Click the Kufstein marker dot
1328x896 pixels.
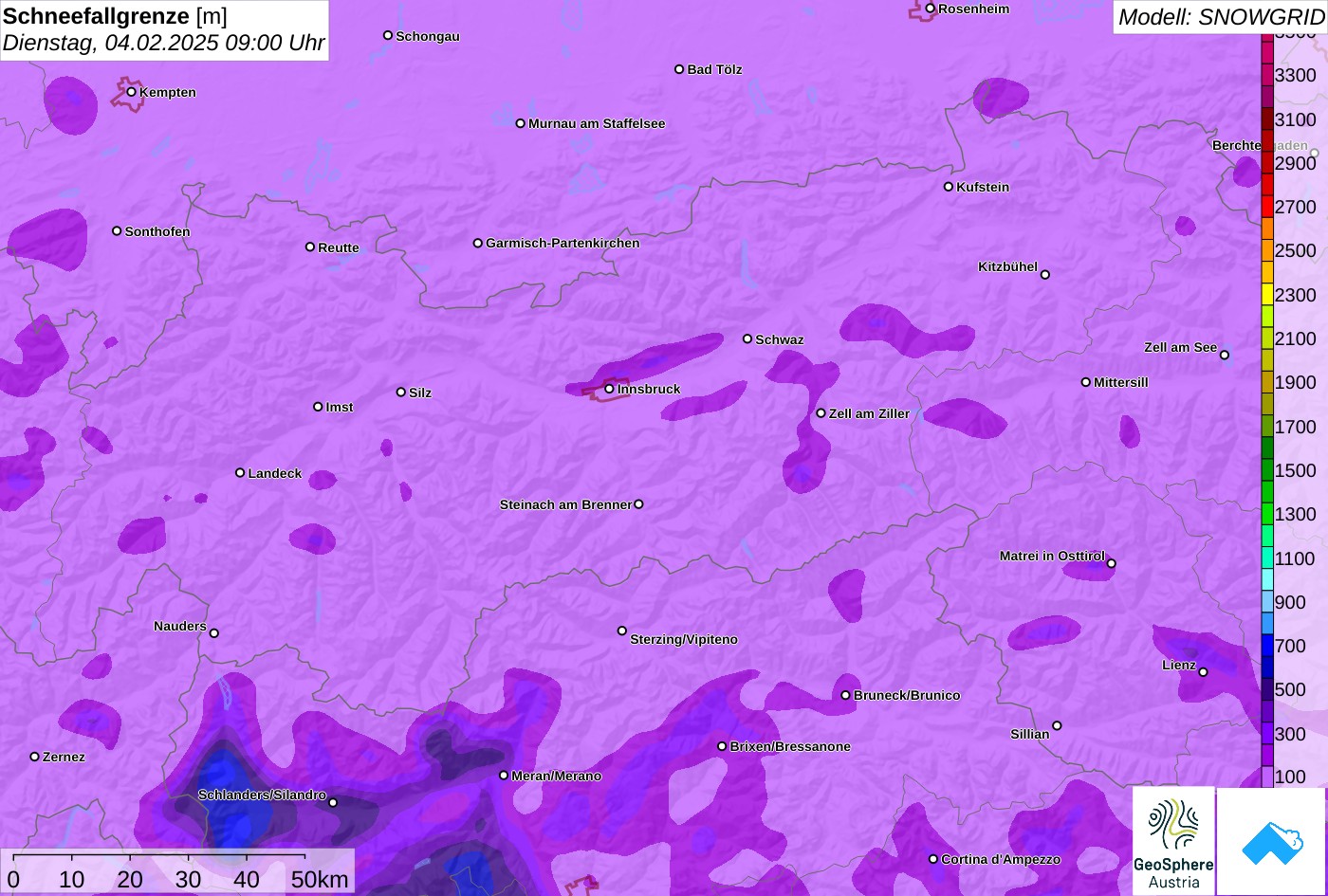[x=949, y=187]
